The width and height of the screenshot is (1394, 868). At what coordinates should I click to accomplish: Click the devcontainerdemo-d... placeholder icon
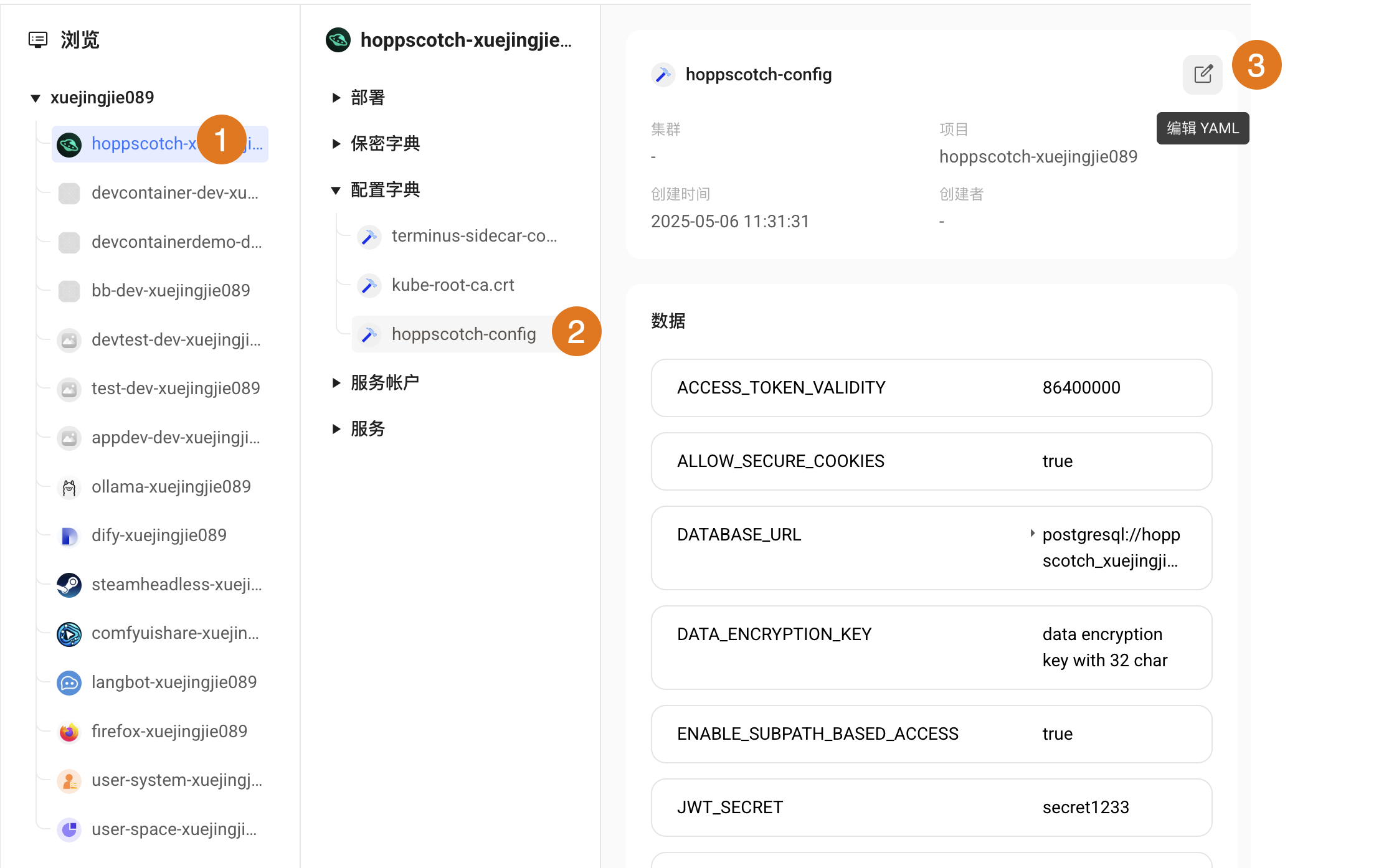pyautogui.click(x=69, y=242)
